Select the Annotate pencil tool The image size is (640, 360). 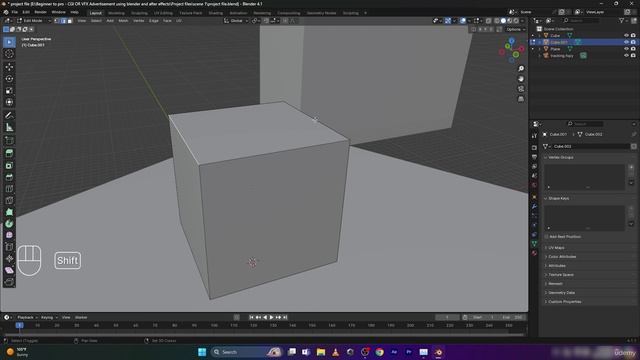(x=9, y=116)
